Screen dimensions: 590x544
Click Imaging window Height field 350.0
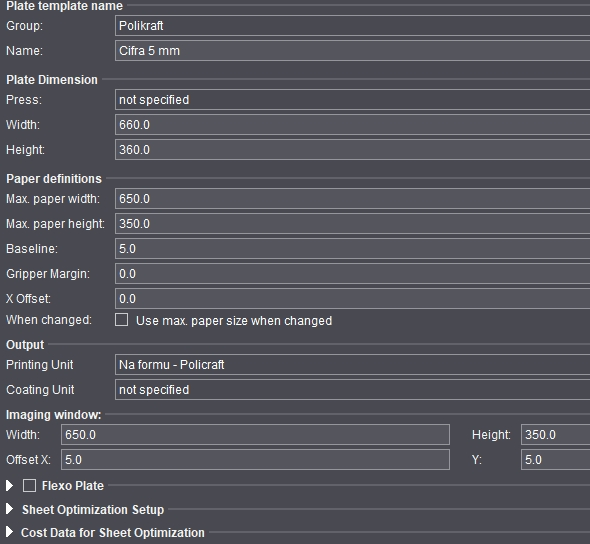555,435
